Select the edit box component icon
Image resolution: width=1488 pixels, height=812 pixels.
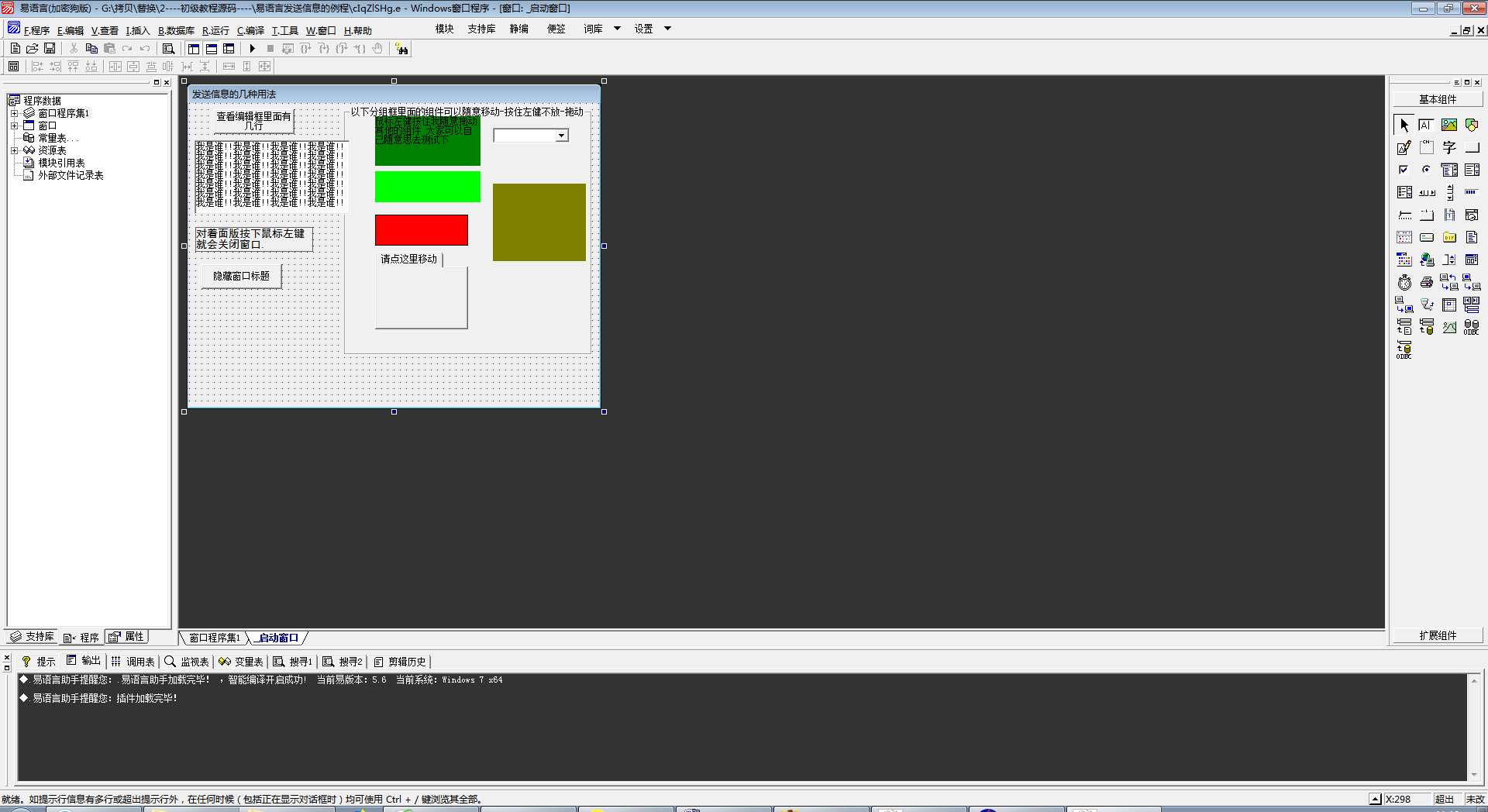pos(1427,125)
